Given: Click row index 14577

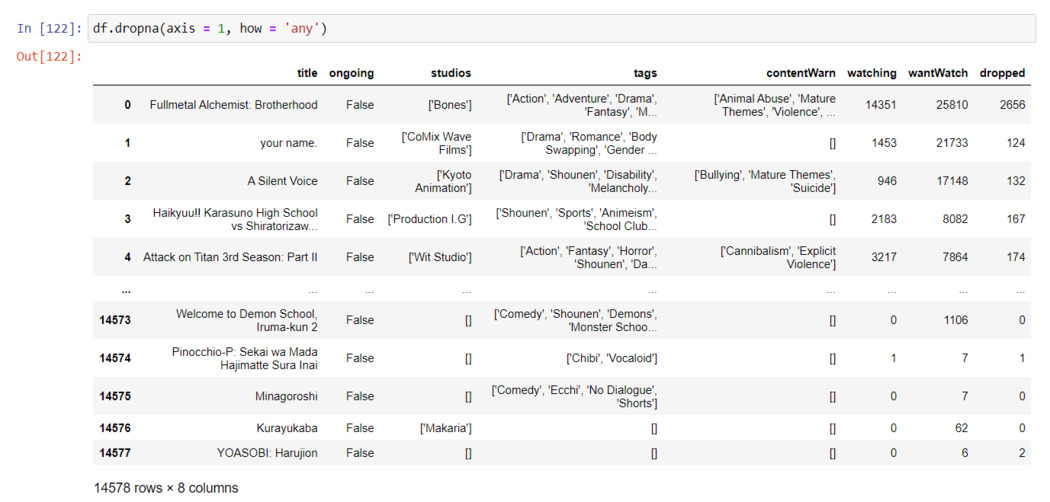Looking at the screenshot, I should tap(115, 453).
